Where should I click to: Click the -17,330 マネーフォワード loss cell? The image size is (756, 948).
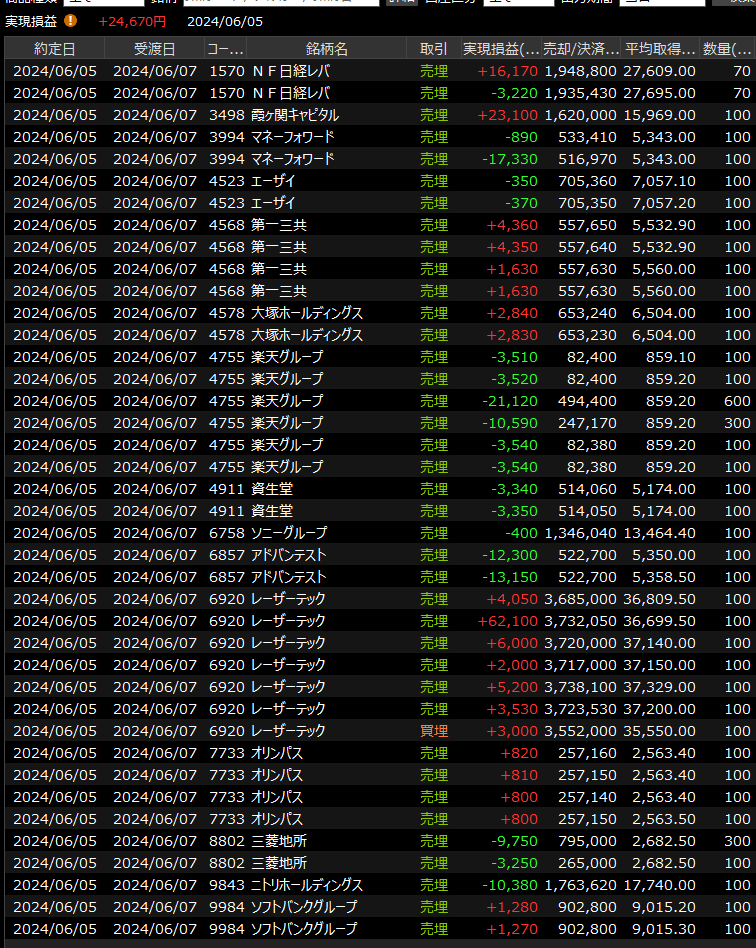coord(512,159)
